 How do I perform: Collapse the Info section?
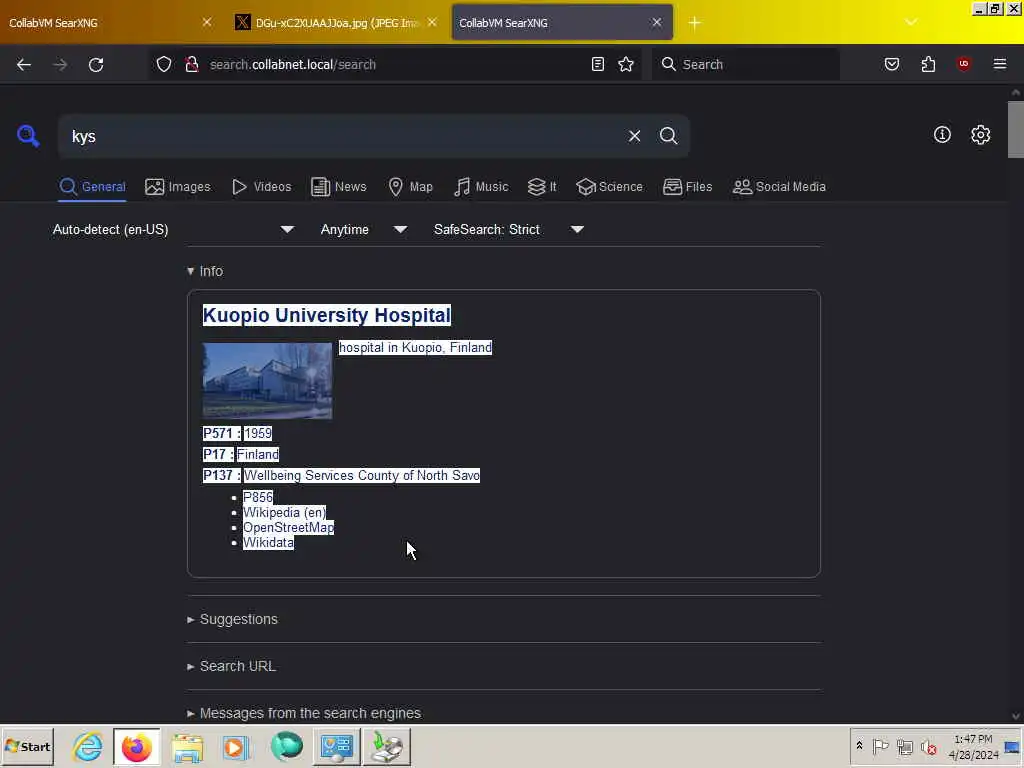pos(205,271)
